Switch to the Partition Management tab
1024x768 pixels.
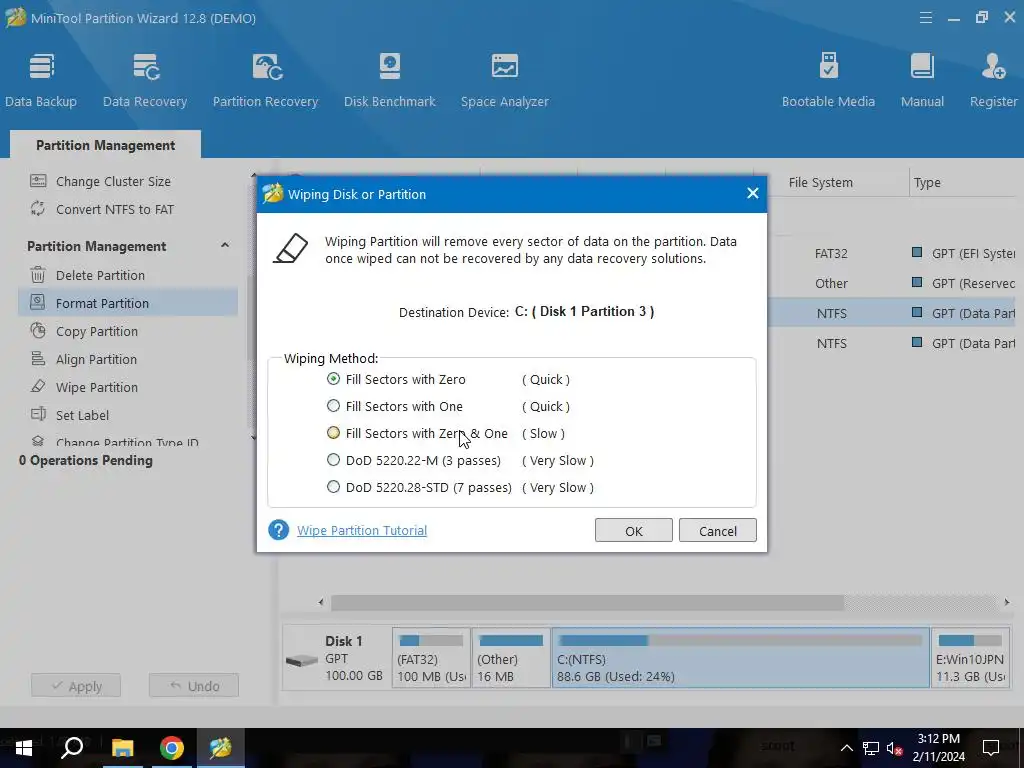coord(105,145)
